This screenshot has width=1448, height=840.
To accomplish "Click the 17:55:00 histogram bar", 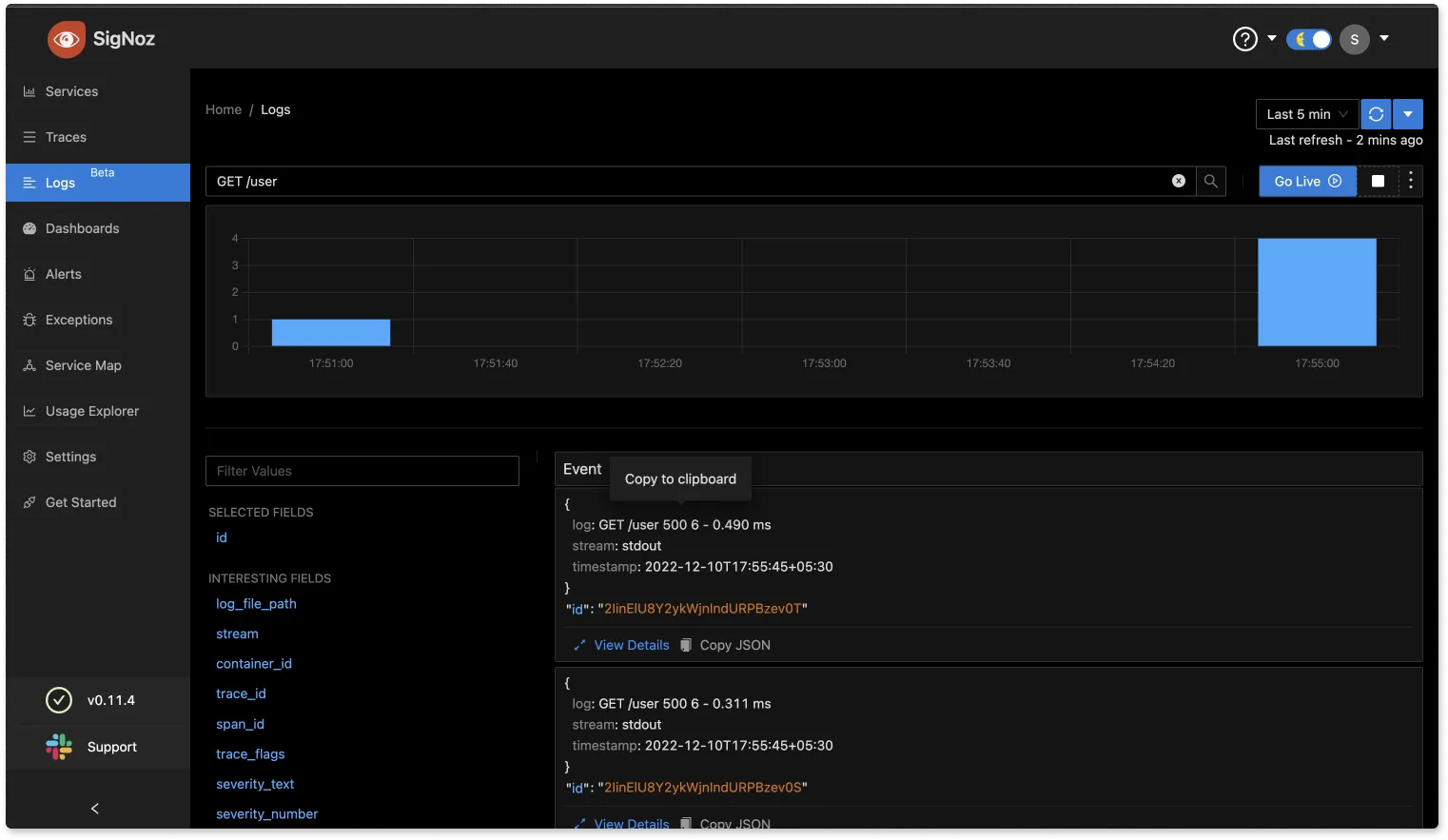I will [x=1317, y=292].
